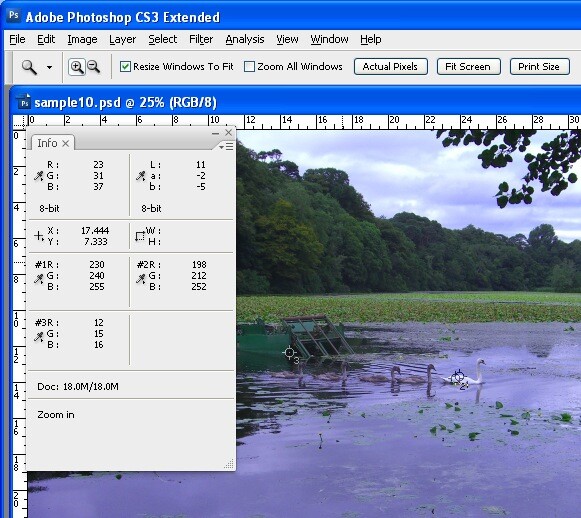Click eyedropper icon beside Lab readout
This screenshot has width=581, height=518.
140,176
